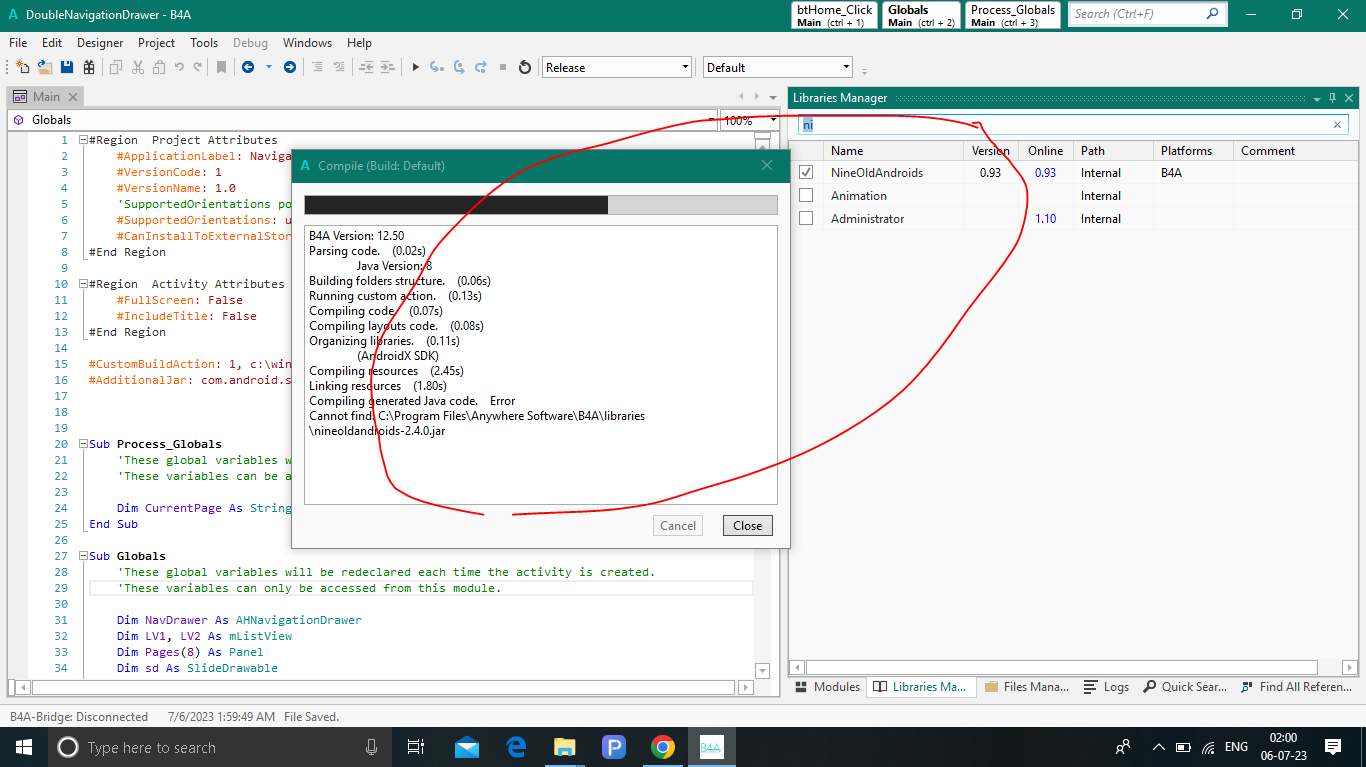Click the Navigate Forward arrow icon
The image size is (1366, 767).
pos(290,67)
